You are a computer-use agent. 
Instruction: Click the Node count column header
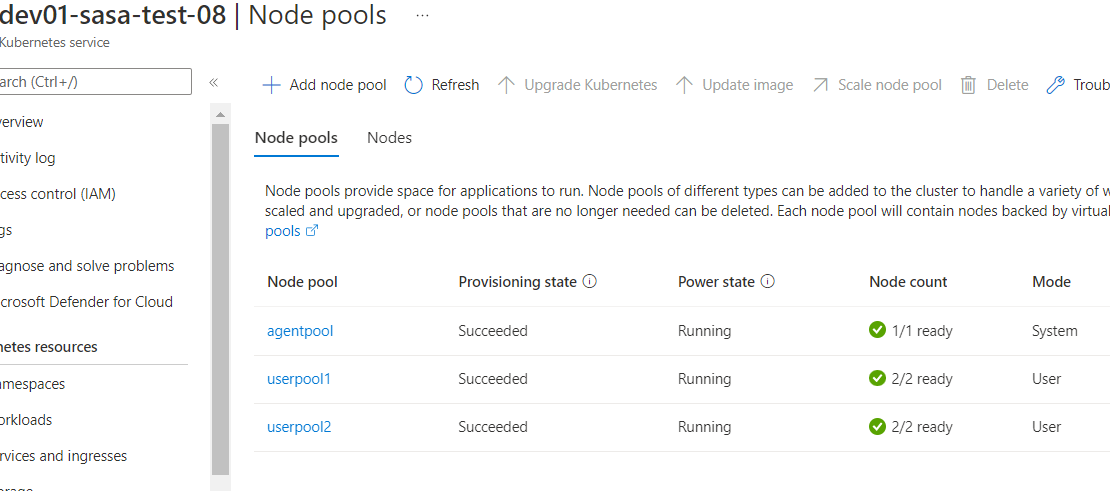pos(908,282)
